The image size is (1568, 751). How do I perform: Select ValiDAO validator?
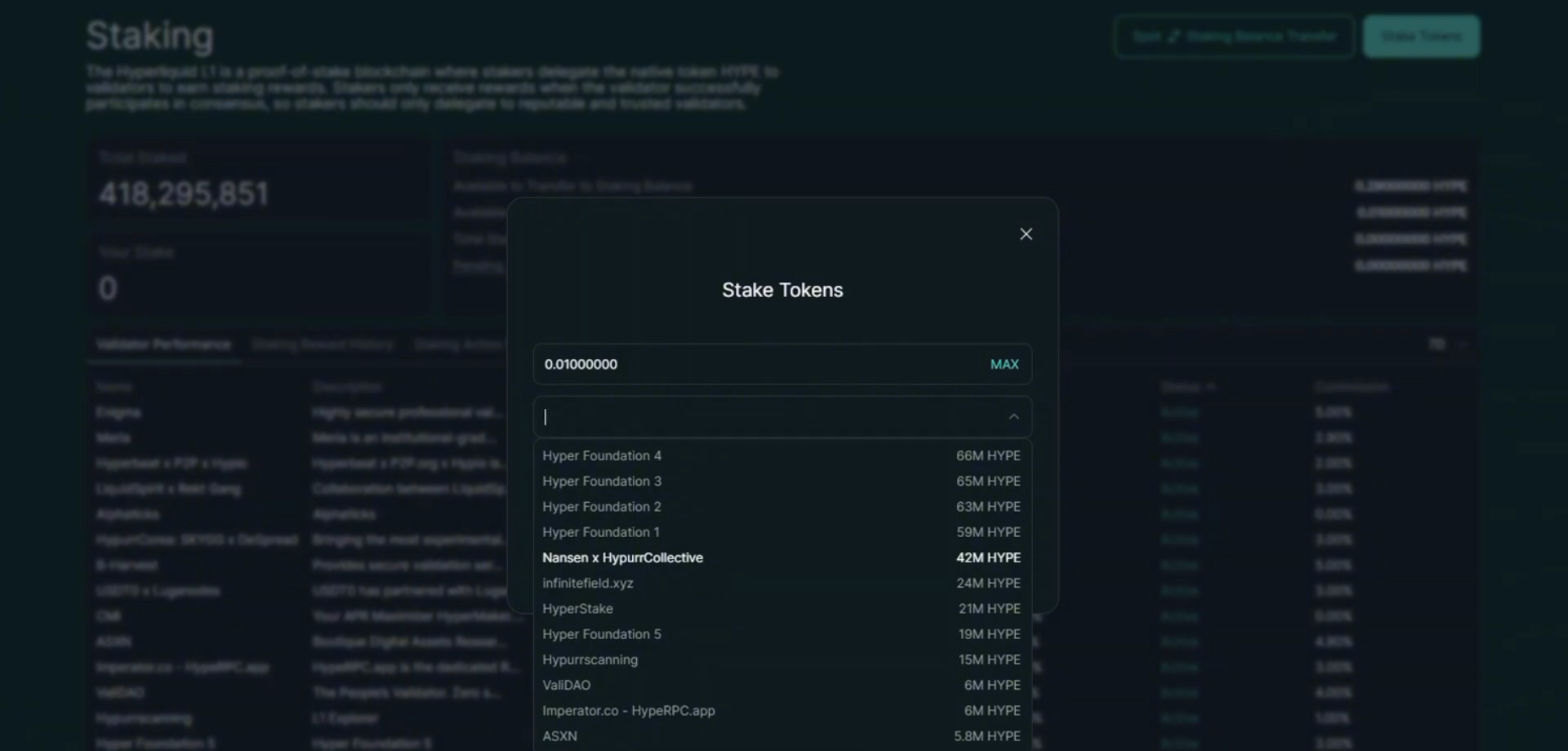[567, 685]
